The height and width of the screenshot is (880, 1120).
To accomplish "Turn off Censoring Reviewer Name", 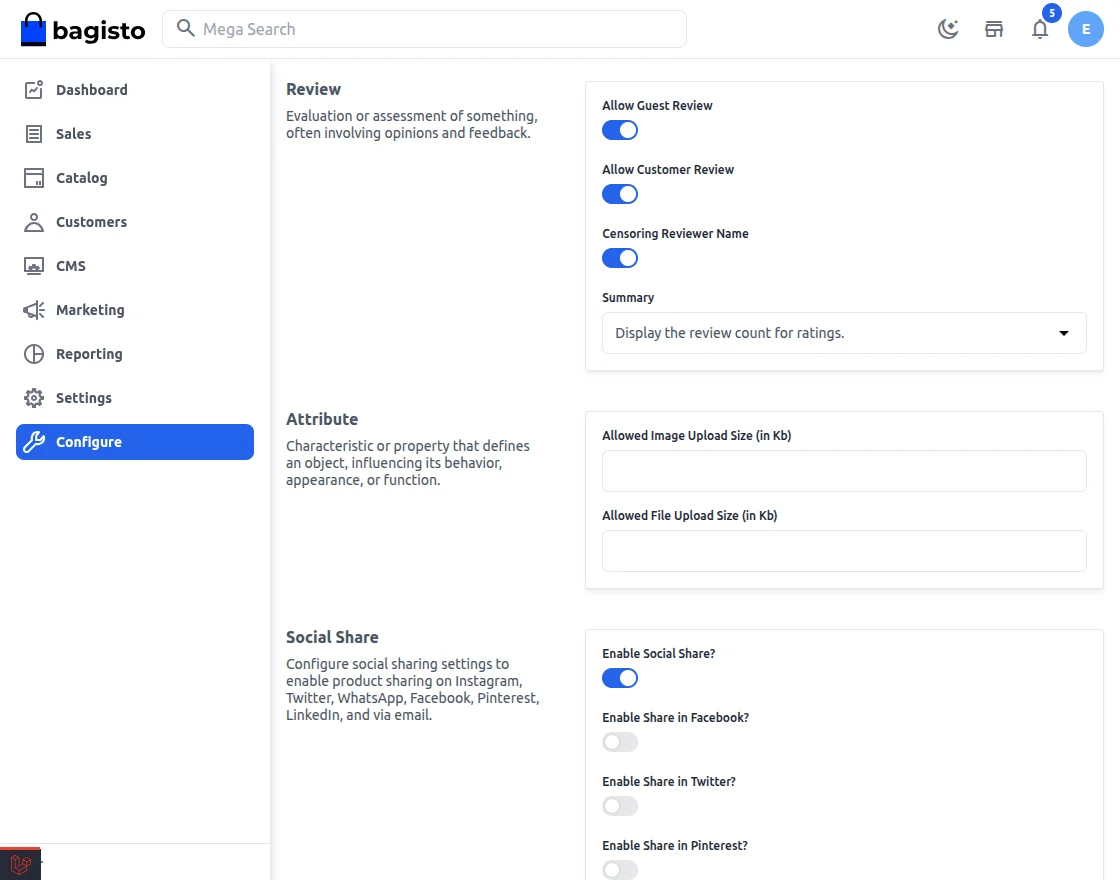I will (x=620, y=258).
